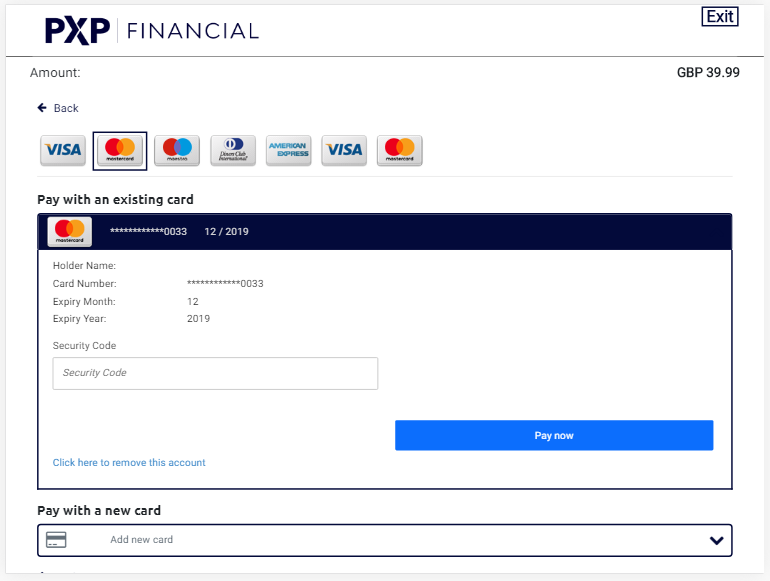This screenshot has height=581, width=770.
Task: Choose the Diners Club International icon
Action: tap(233, 150)
